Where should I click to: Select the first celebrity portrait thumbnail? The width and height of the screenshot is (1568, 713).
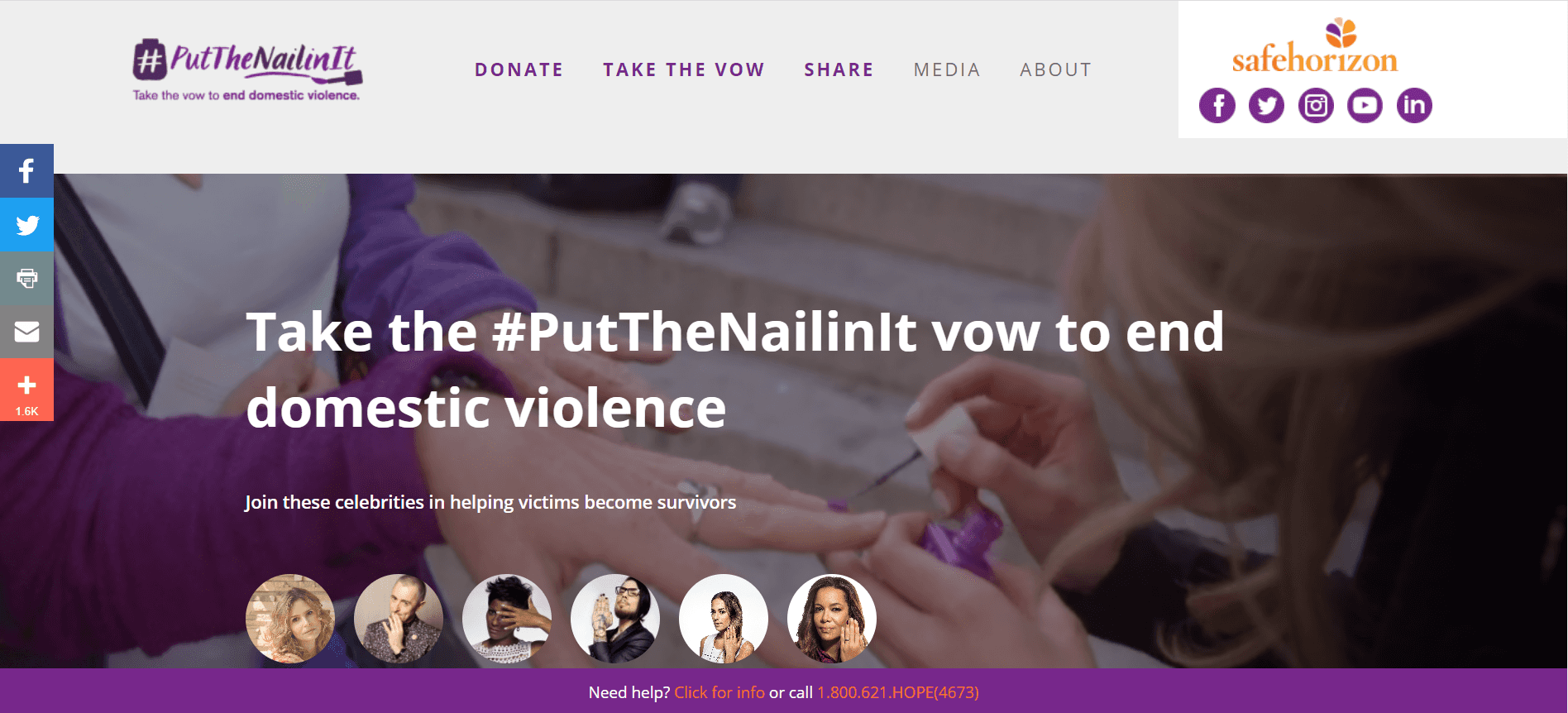[290, 619]
